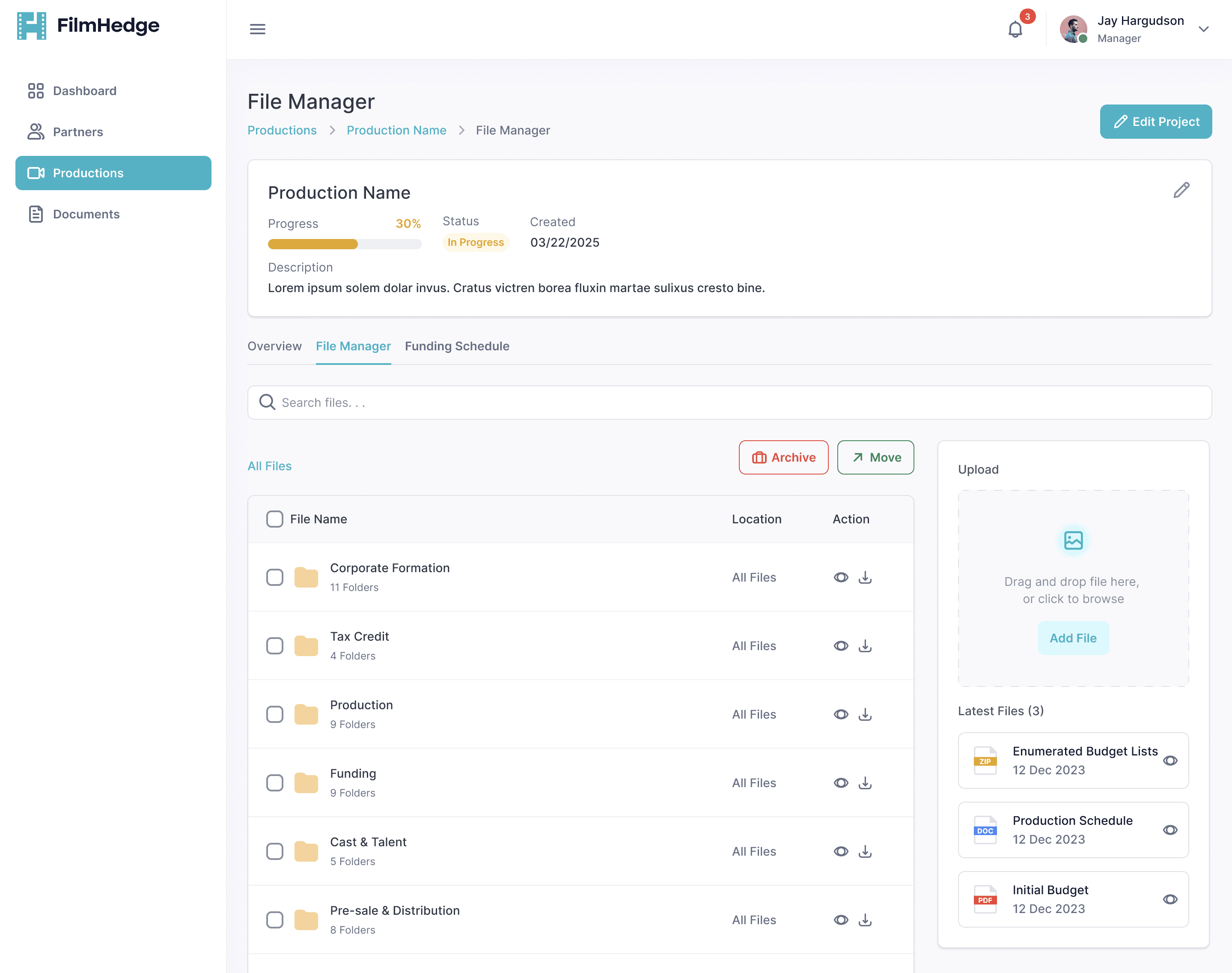Viewport: 1232px width, 973px height.
Task: Open notifications bell icon
Action: tap(1015, 29)
